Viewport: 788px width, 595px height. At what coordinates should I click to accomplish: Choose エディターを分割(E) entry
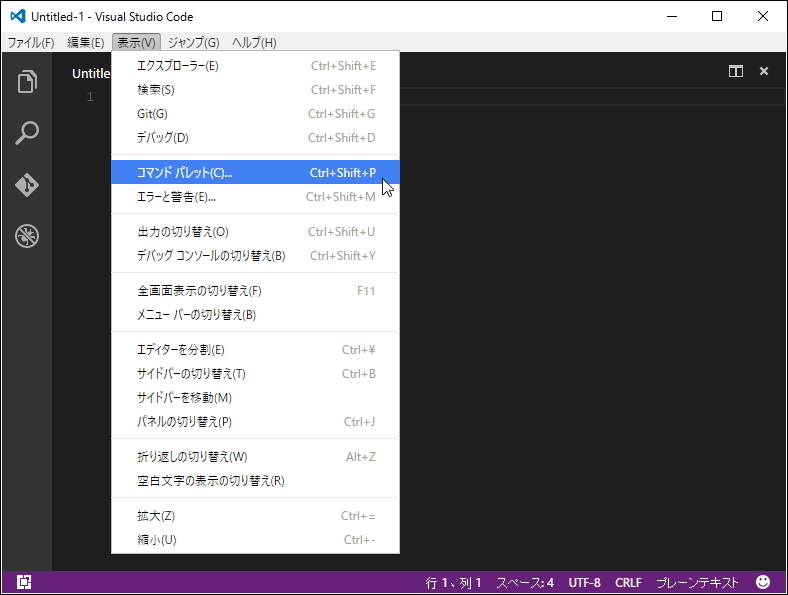[255, 350]
